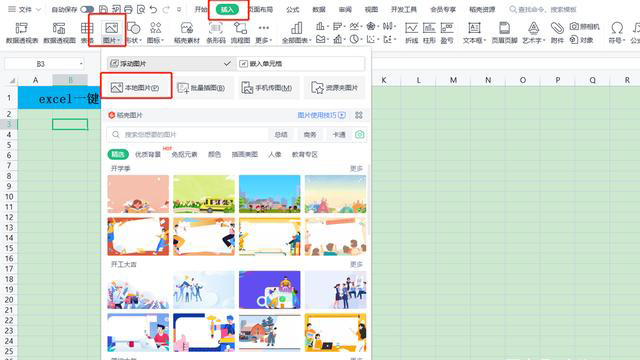Switch to the 开始 Home tab
The height and width of the screenshot is (360, 640).
pos(201,9)
